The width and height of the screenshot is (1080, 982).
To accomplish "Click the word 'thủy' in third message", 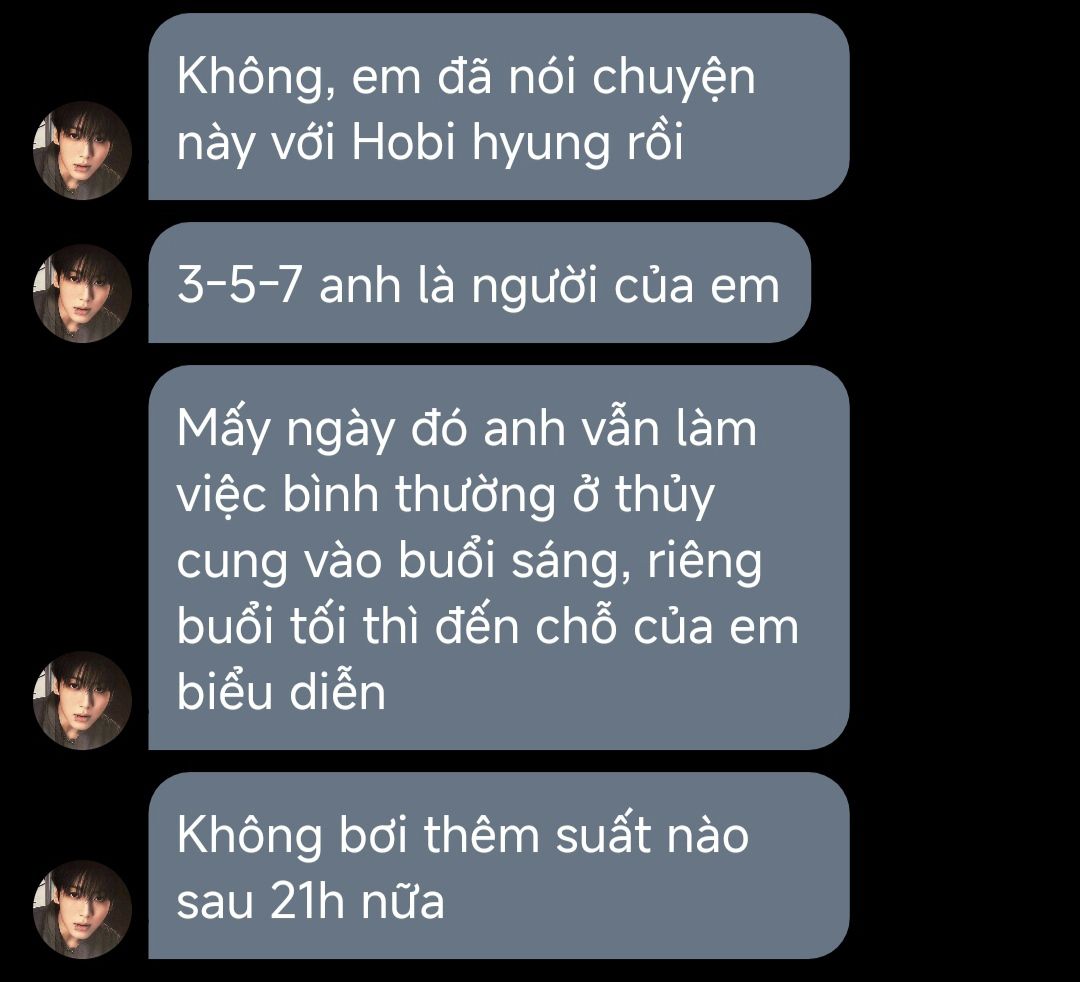I will [x=665, y=496].
